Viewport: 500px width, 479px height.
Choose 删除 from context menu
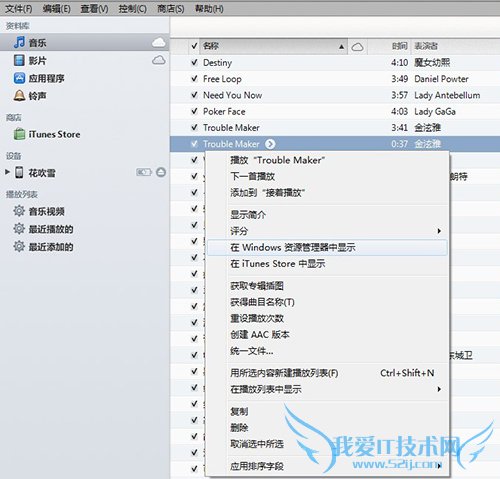[x=327, y=428]
